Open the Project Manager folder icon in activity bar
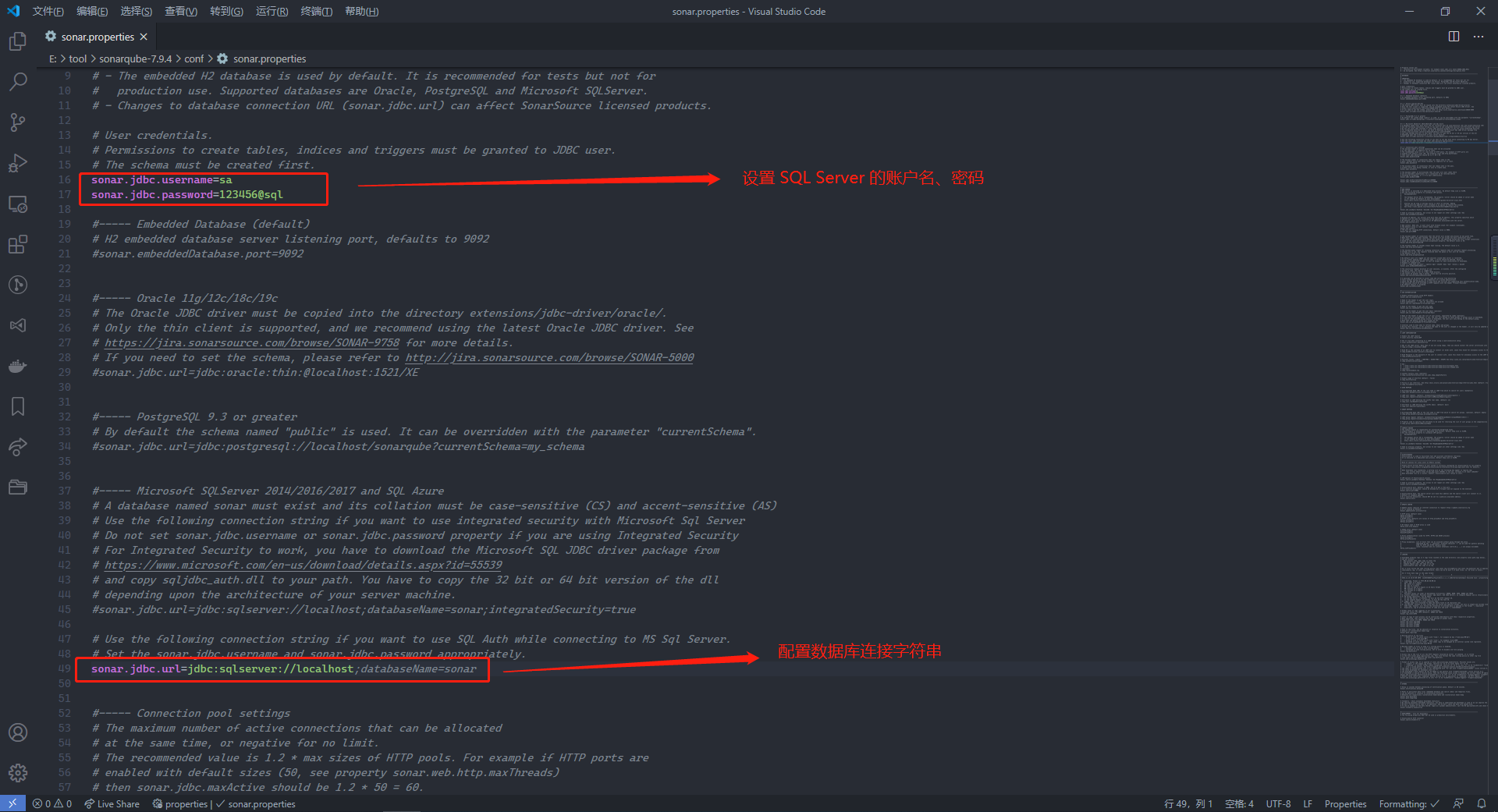Viewport: 1498px width, 812px height. pos(18,488)
